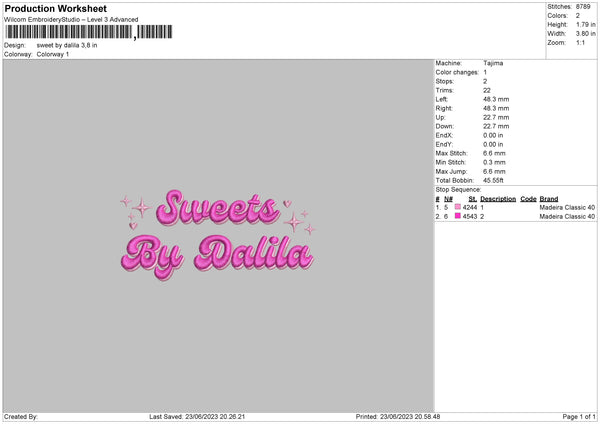The image size is (600, 424).
Task: Click the 'St.' column header
Action: point(473,199)
